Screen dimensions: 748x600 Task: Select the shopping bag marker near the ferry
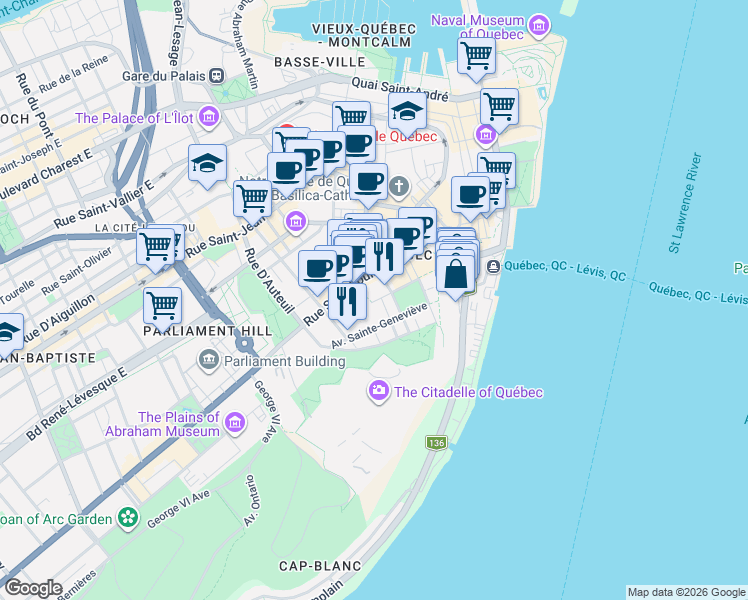pyautogui.click(x=456, y=277)
